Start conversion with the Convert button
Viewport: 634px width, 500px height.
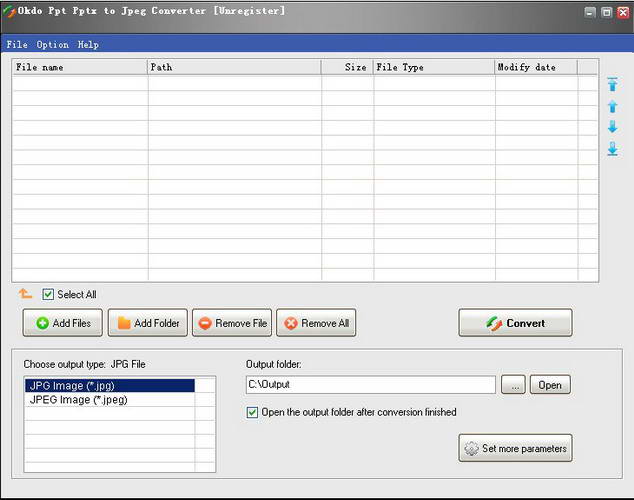click(x=516, y=323)
